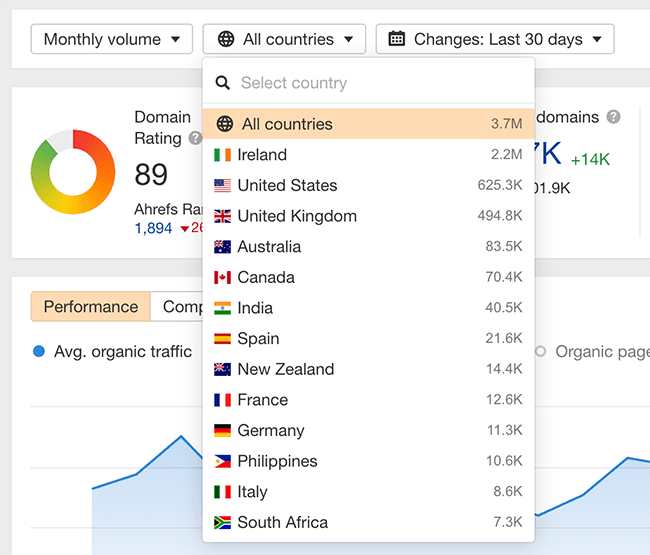Choose New Zealand from country list
Screen dimensions: 650x555
(369, 369)
